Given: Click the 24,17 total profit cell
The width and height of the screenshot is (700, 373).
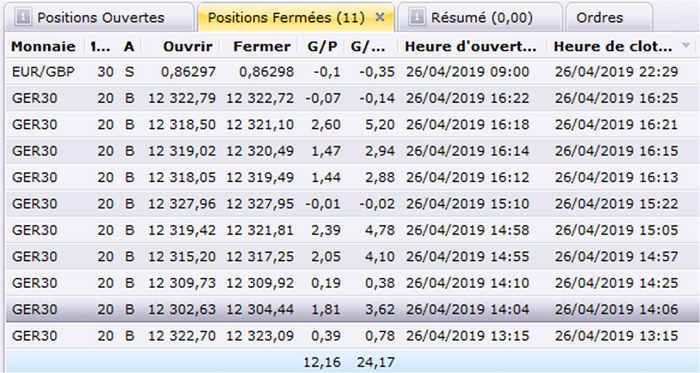Looking at the screenshot, I should [x=375, y=362].
